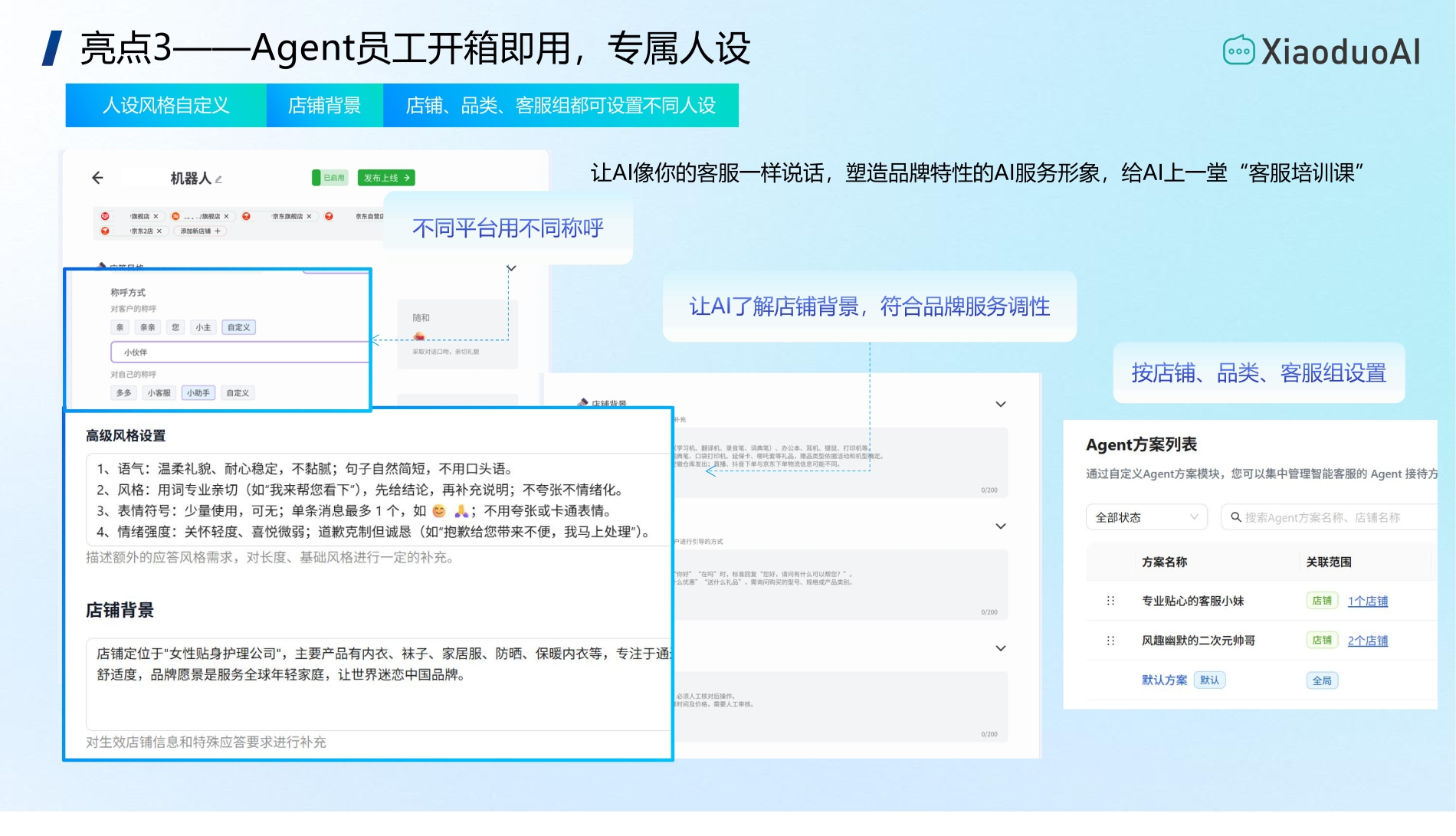Image resolution: width=1456 pixels, height=836 pixels.
Task: Select 自定义 for 对客户的称呼
Action: (238, 327)
